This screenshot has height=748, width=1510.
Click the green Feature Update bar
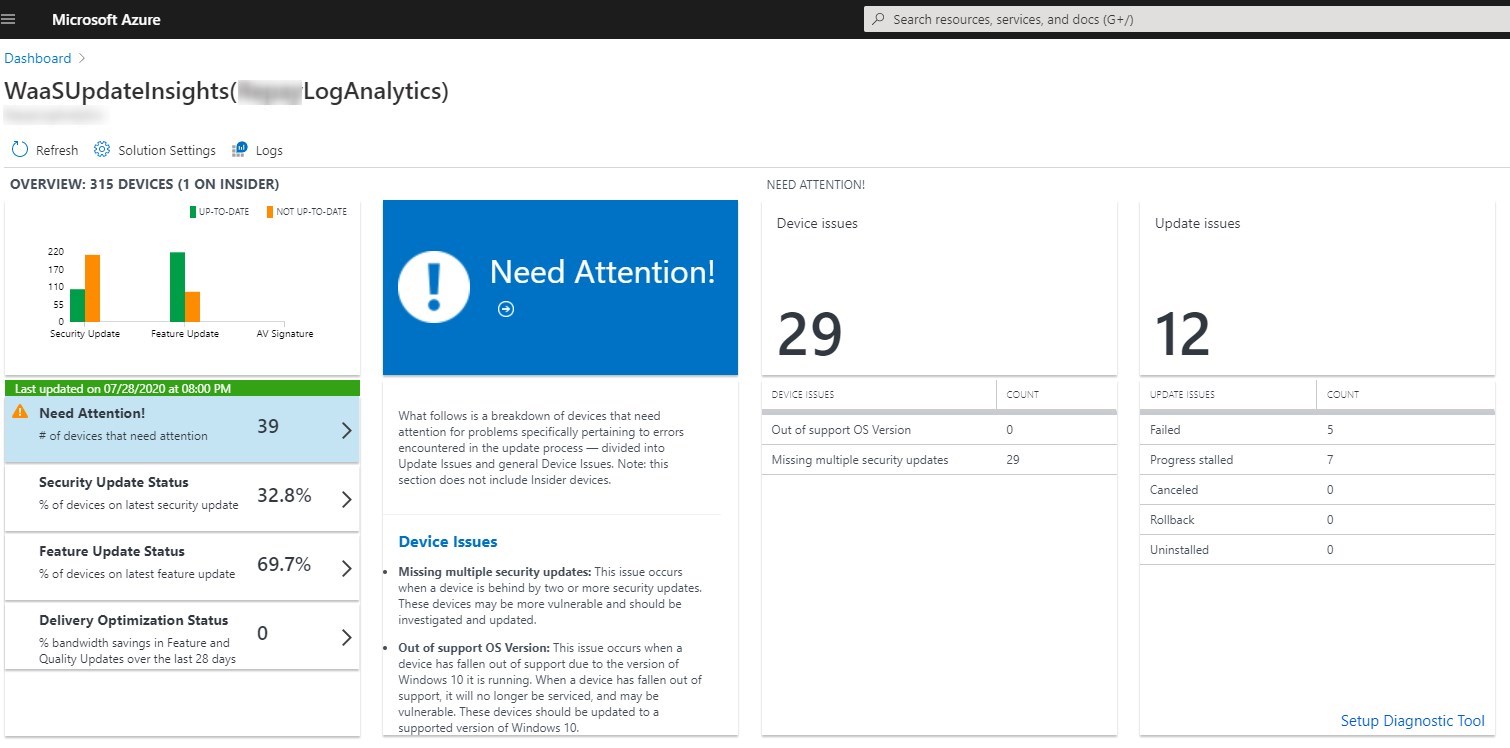(x=178, y=286)
